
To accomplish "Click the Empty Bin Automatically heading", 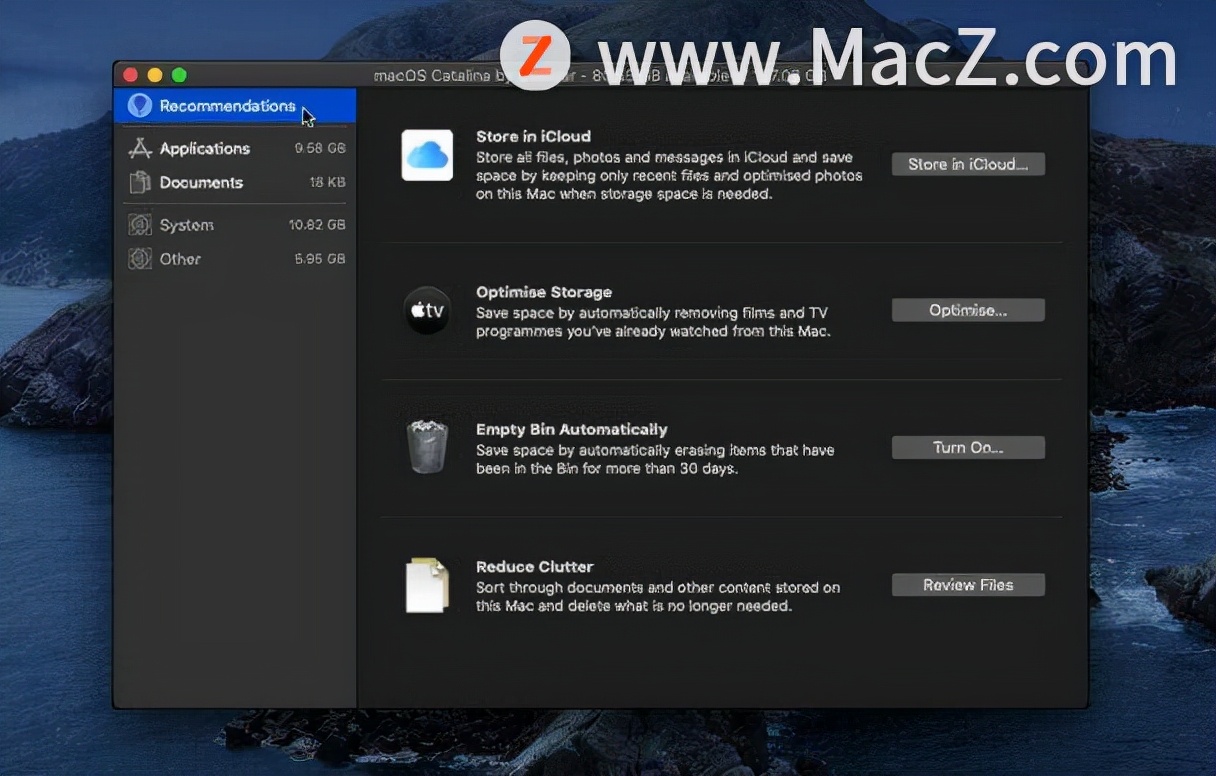I will click(572, 429).
